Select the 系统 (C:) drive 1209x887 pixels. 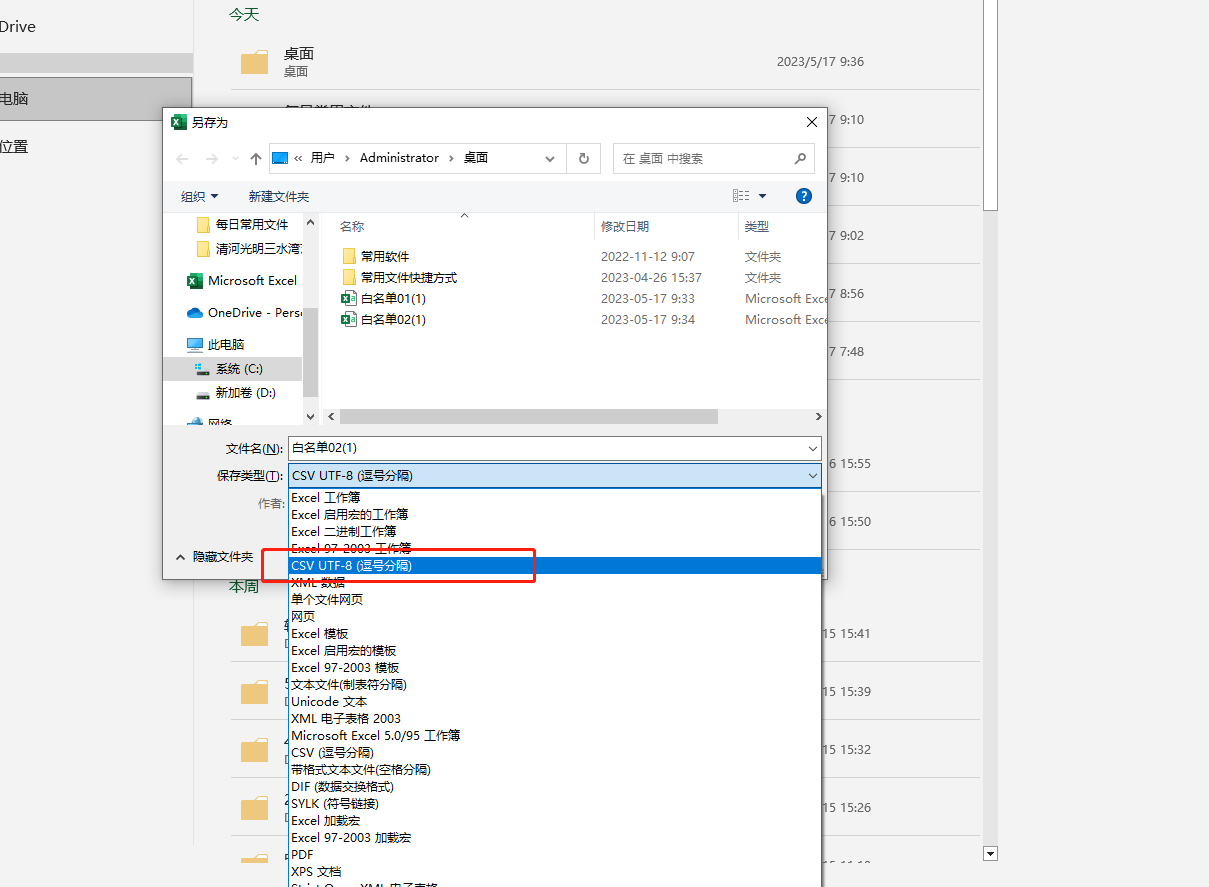(232, 369)
